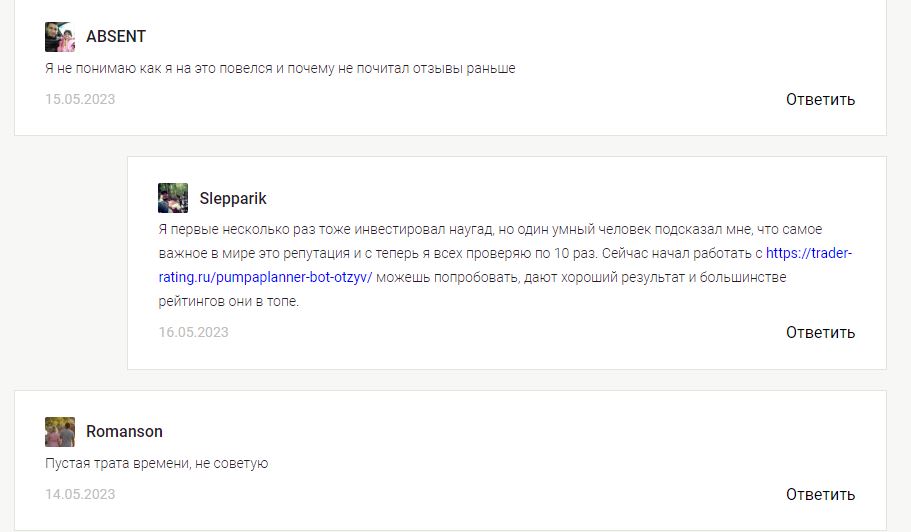Click Romanson's 'Пустая трата времени' text

(x=156, y=463)
